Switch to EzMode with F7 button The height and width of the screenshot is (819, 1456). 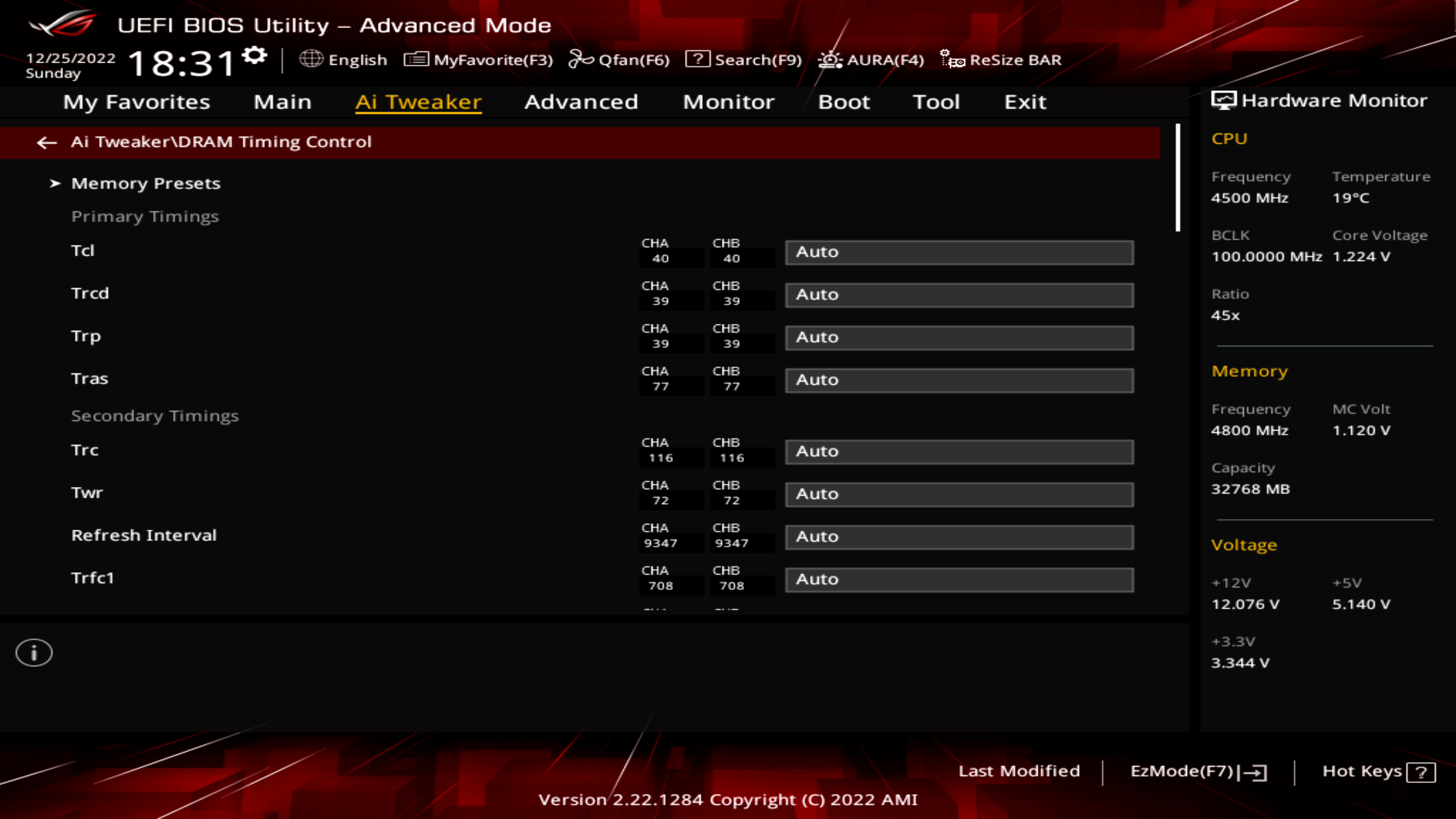[x=1198, y=771]
